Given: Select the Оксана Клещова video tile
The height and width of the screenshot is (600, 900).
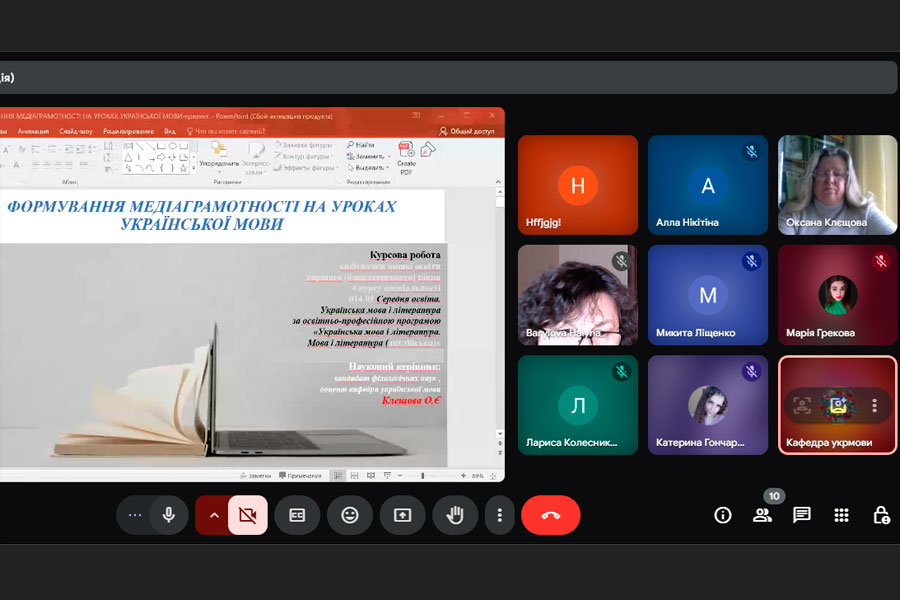Looking at the screenshot, I should [837, 185].
